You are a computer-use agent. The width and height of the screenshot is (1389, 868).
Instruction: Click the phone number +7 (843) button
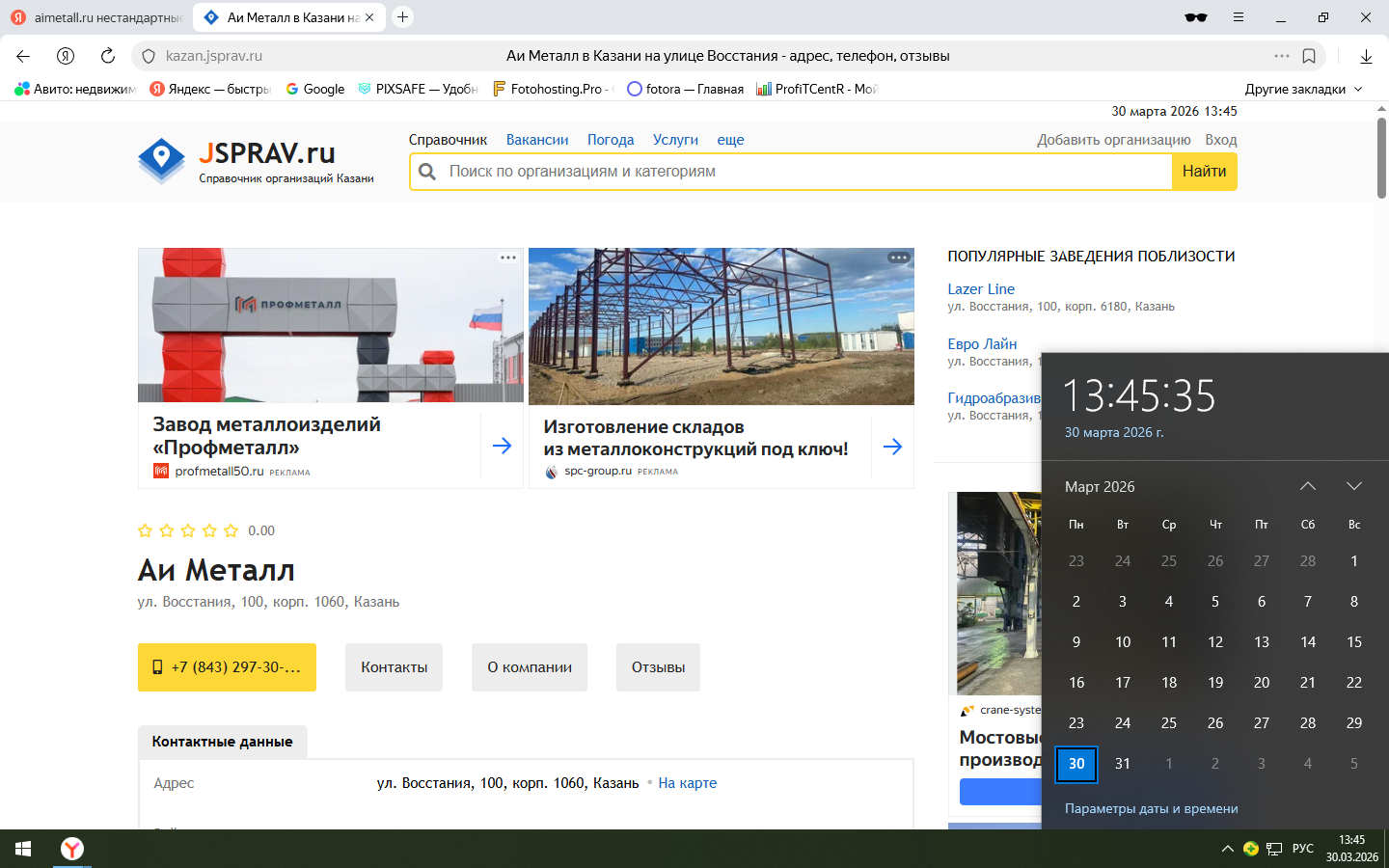click(x=227, y=667)
